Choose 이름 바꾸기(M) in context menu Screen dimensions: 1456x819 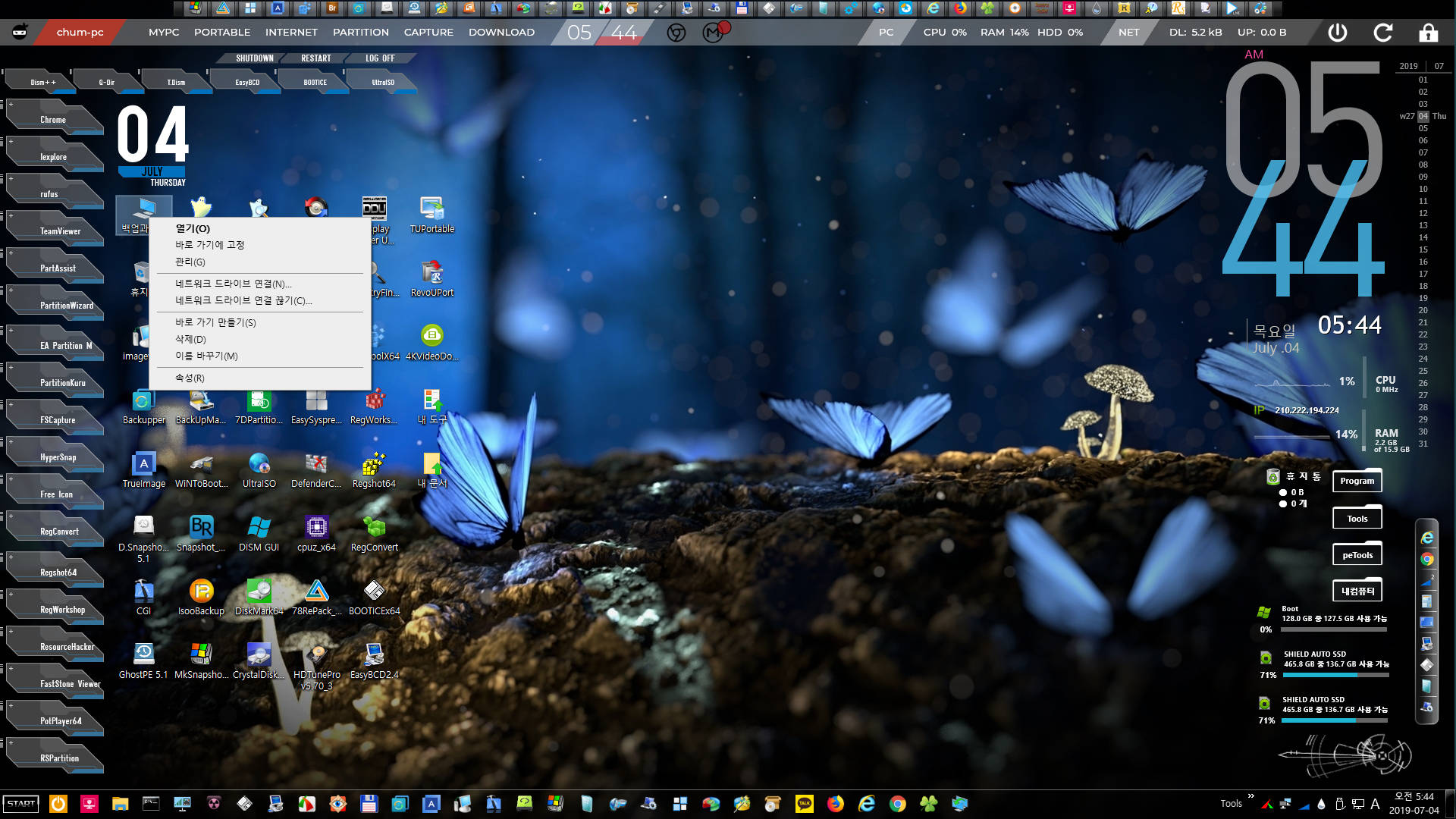259,356
